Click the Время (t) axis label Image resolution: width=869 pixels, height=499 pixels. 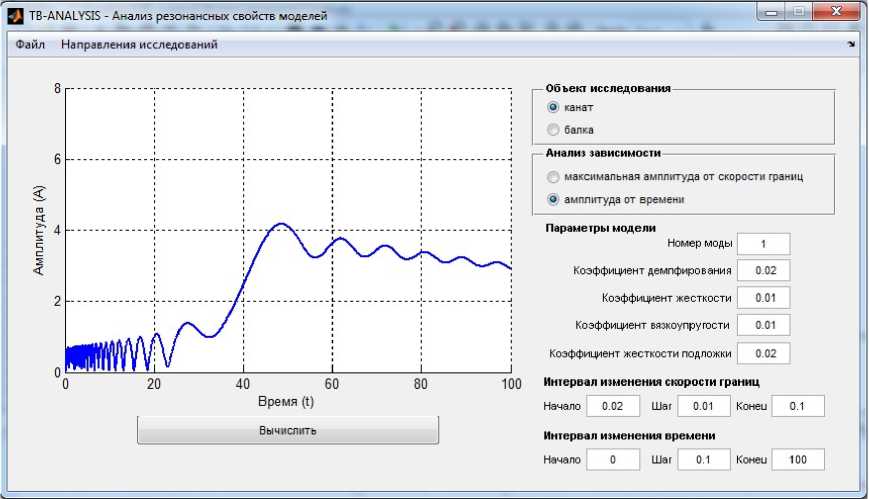286,401
